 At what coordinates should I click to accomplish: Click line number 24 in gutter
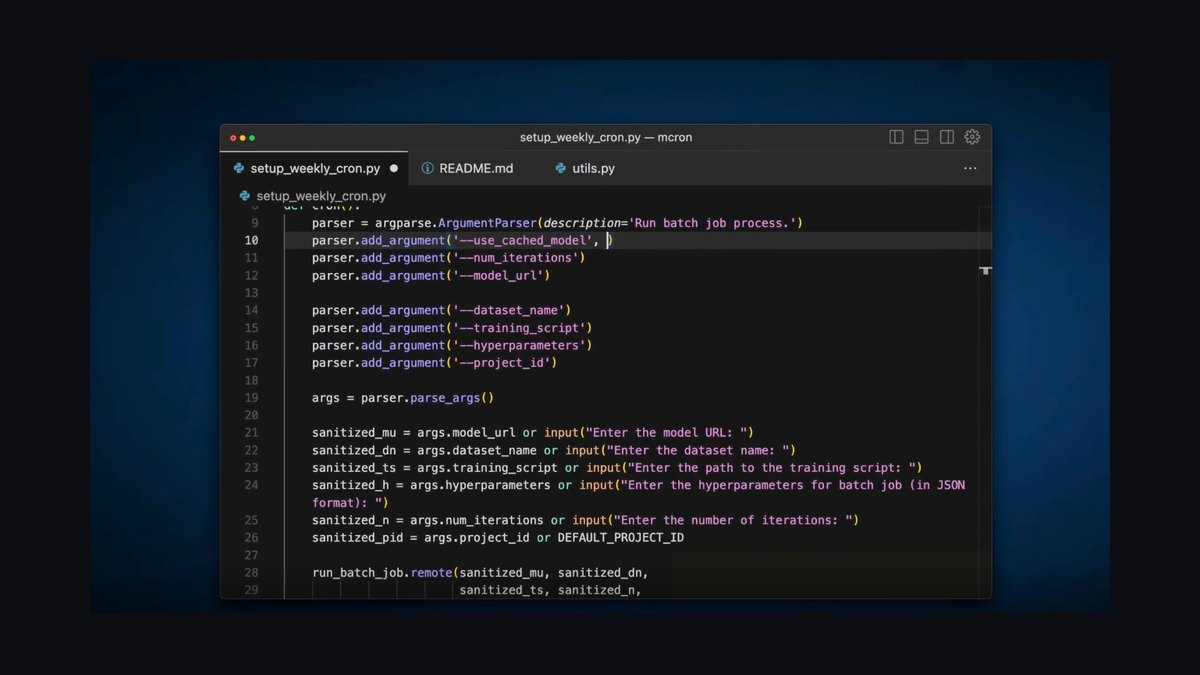click(251, 485)
